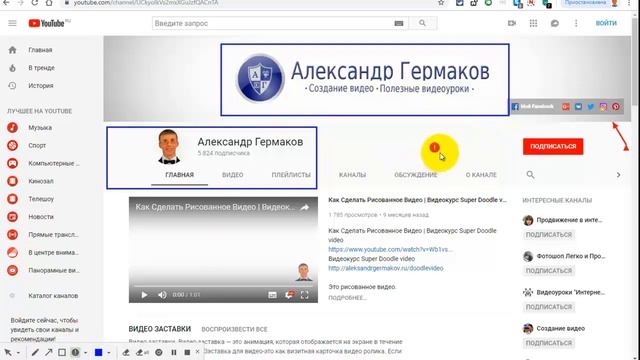Open the on-screen keyboard in search box
This screenshot has height=360, width=640.
tap(399, 24)
